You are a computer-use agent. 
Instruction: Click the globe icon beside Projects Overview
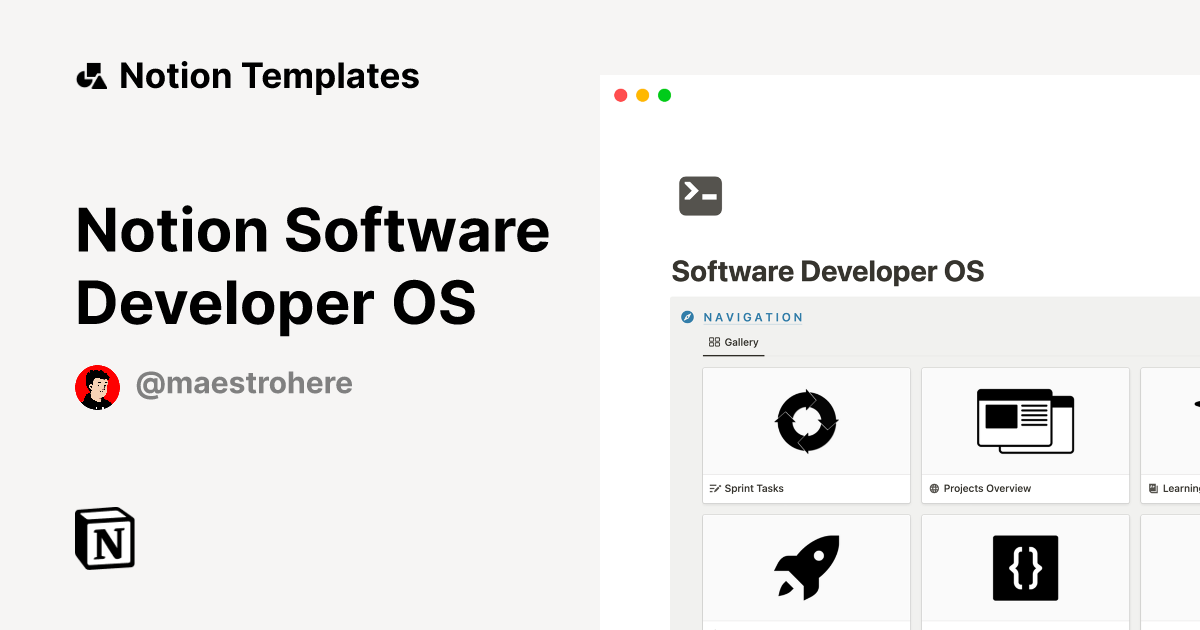pos(933,488)
